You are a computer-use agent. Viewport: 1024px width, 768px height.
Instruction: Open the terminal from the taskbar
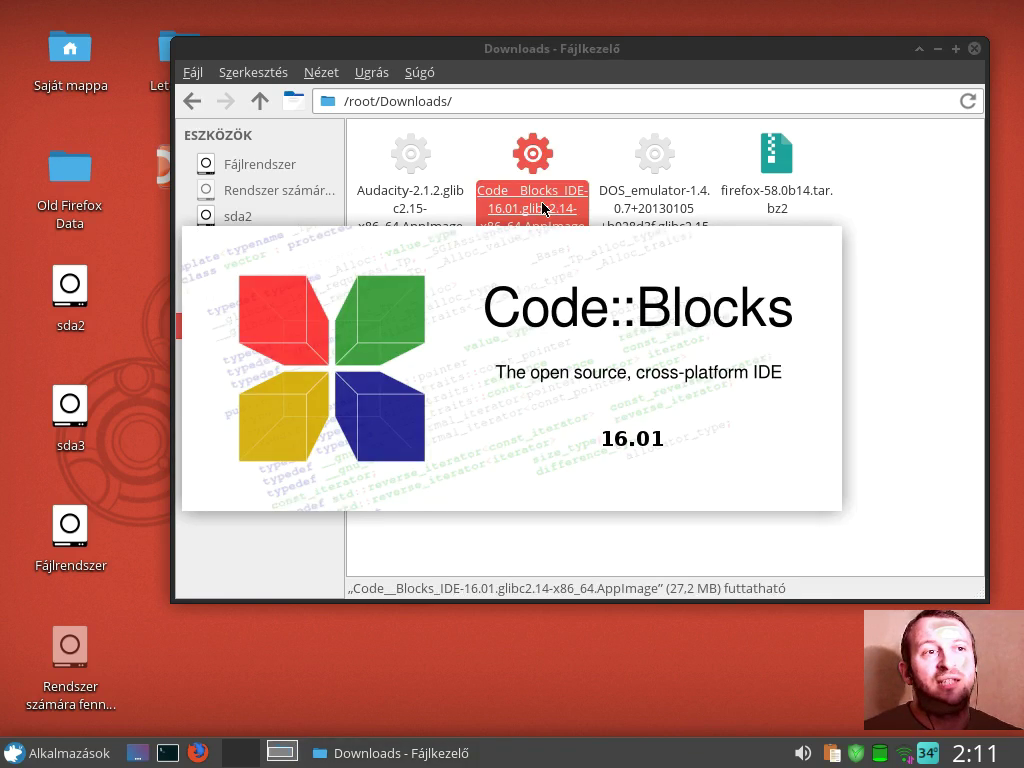tap(168, 752)
